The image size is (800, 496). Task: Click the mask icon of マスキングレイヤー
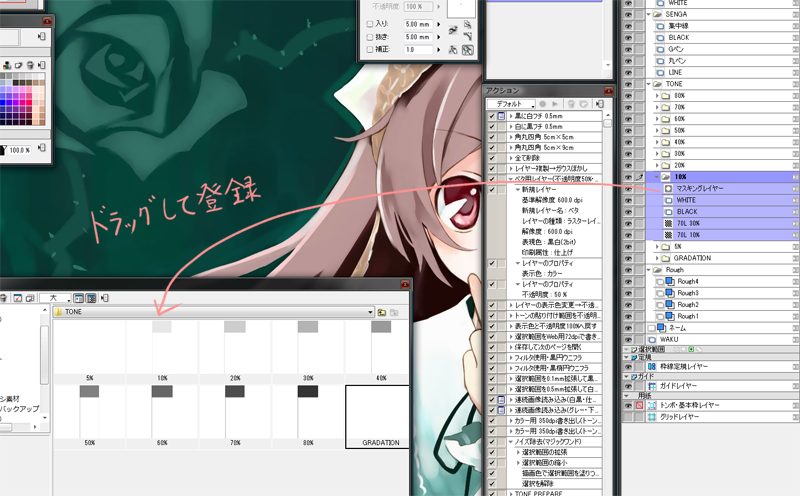[668, 188]
